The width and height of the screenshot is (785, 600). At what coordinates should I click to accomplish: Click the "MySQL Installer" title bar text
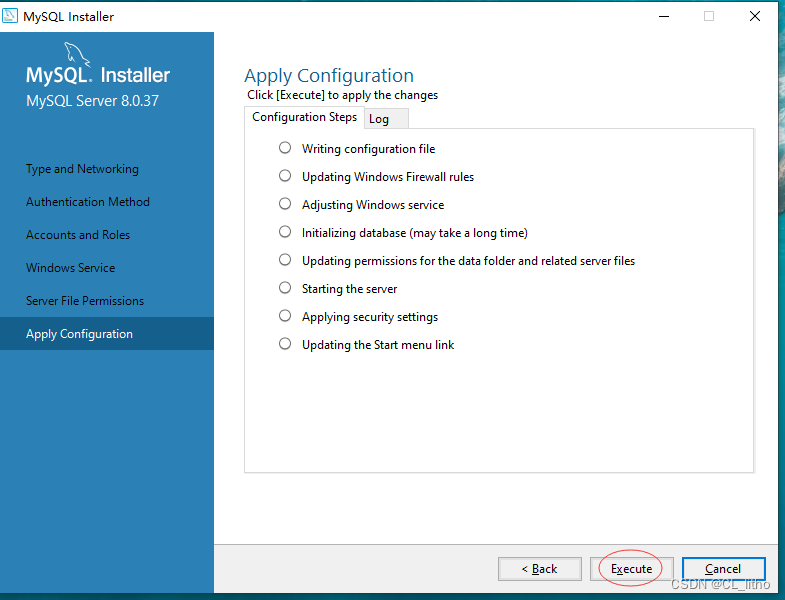pos(69,17)
